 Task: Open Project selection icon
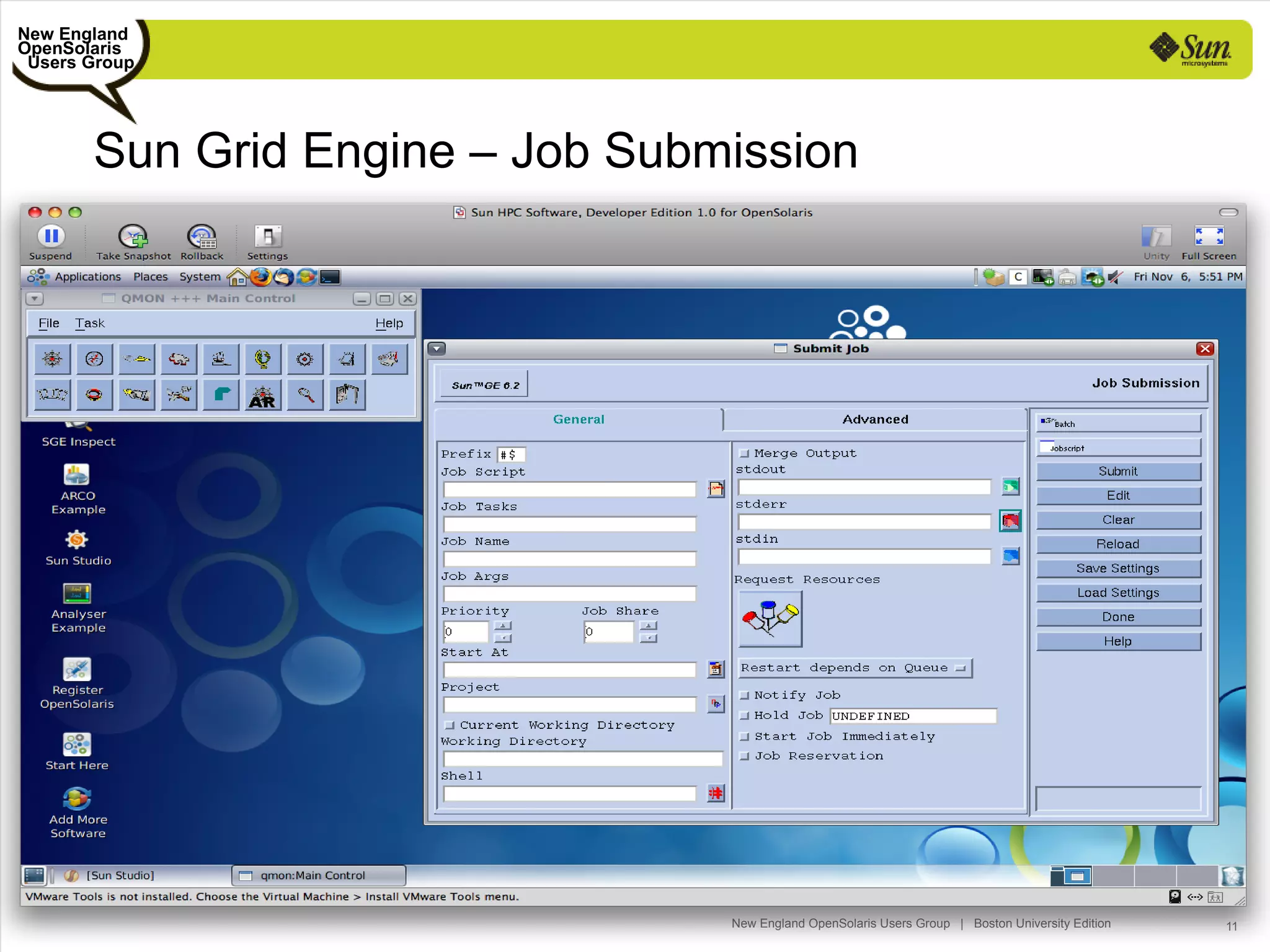(x=716, y=704)
